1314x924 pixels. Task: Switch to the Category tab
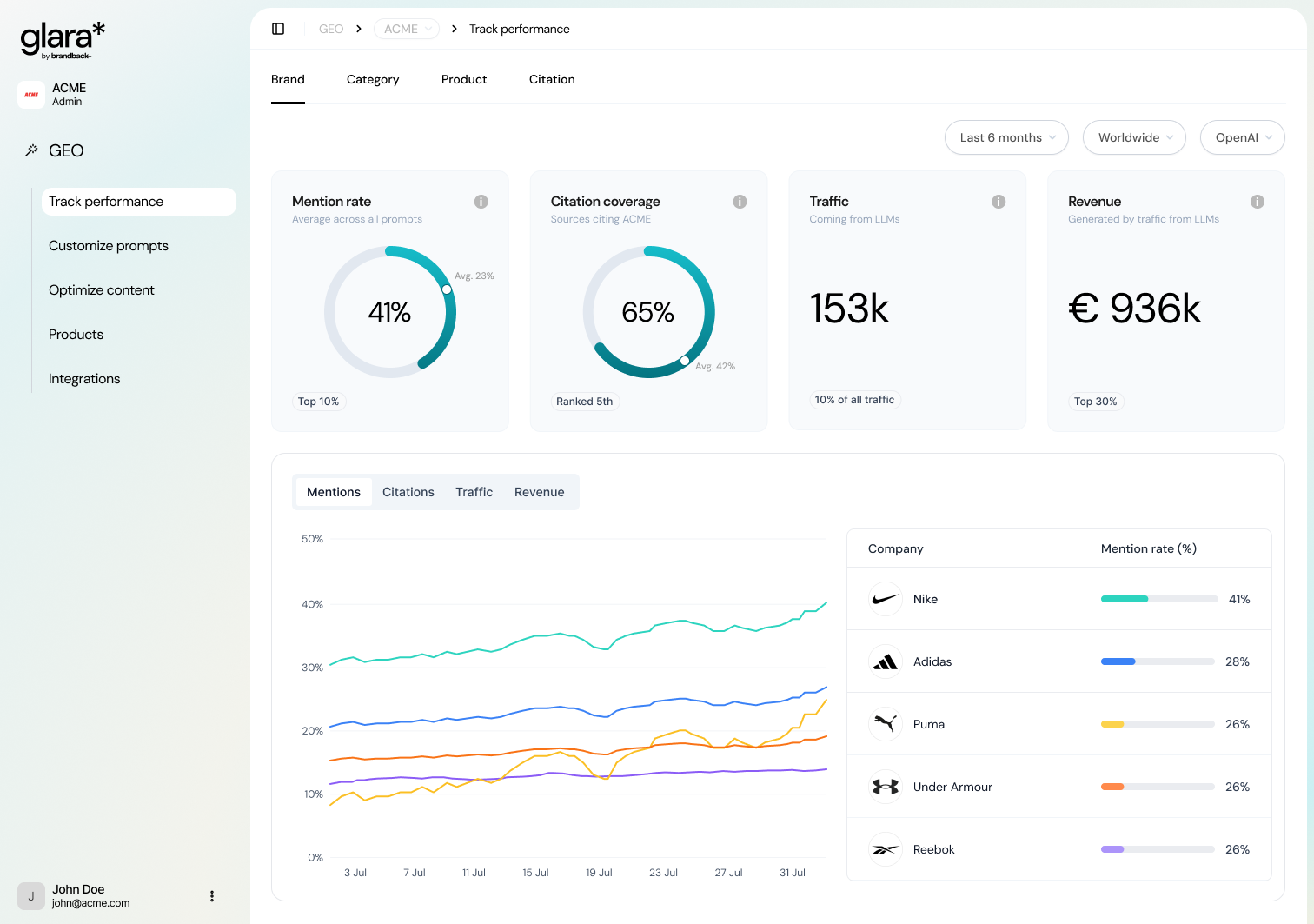tap(373, 79)
